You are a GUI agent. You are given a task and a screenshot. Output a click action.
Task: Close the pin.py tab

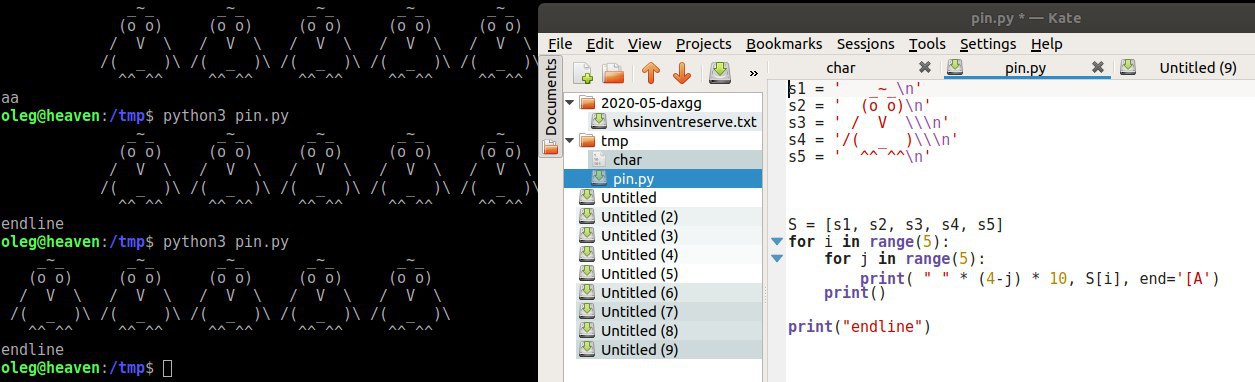click(x=1097, y=68)
